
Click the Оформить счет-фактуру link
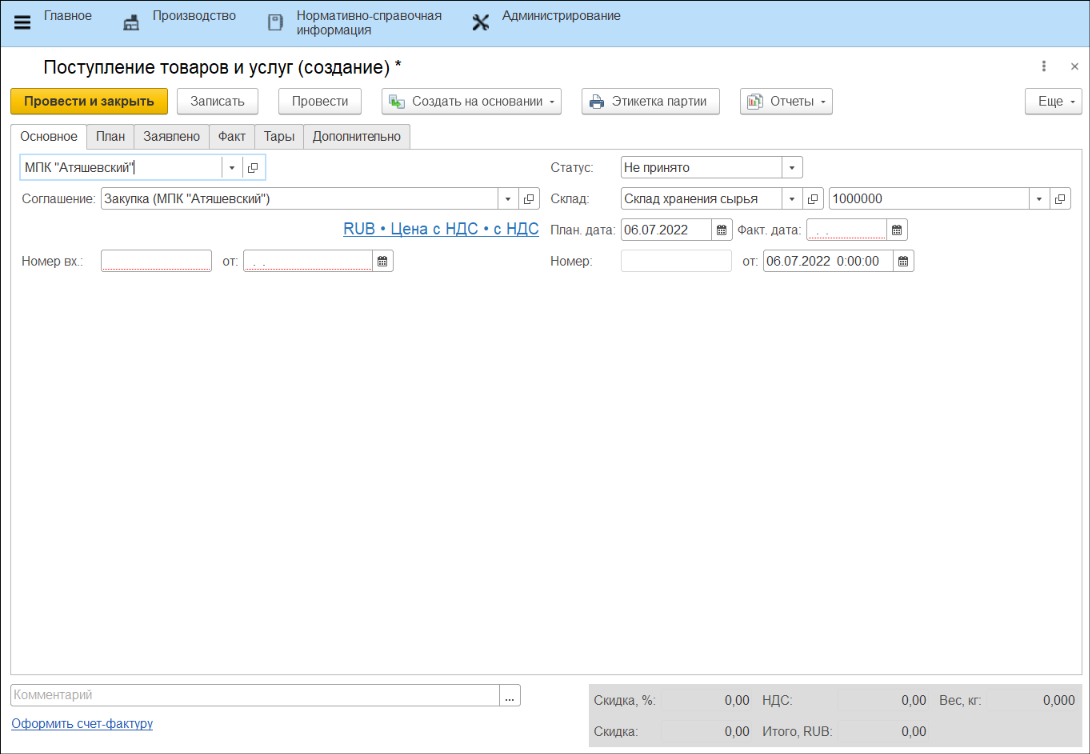click(82, 723)
